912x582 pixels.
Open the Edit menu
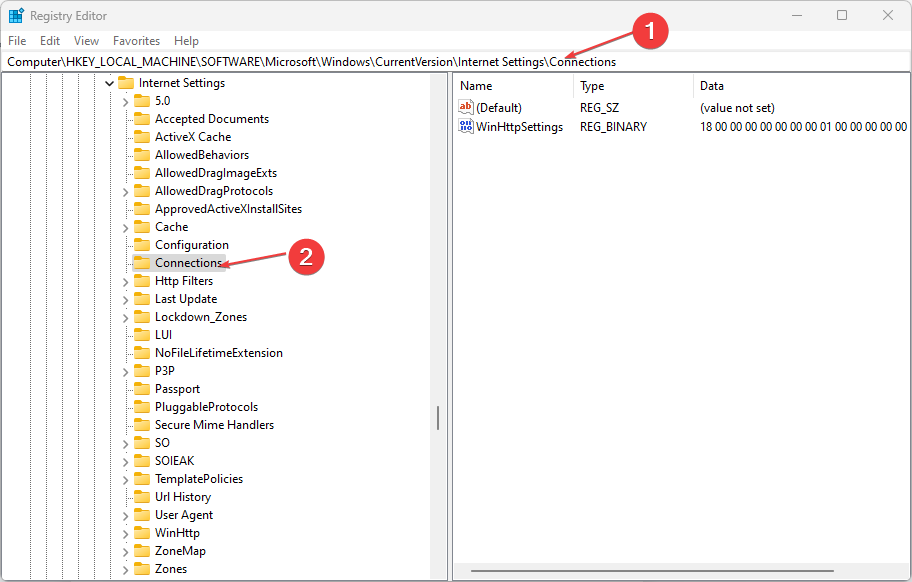49,41
